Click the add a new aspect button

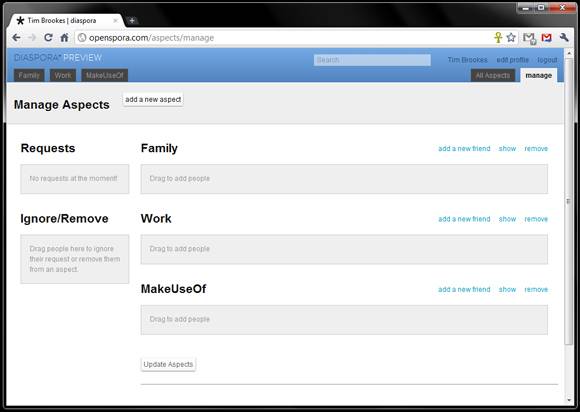click(153, 99)
